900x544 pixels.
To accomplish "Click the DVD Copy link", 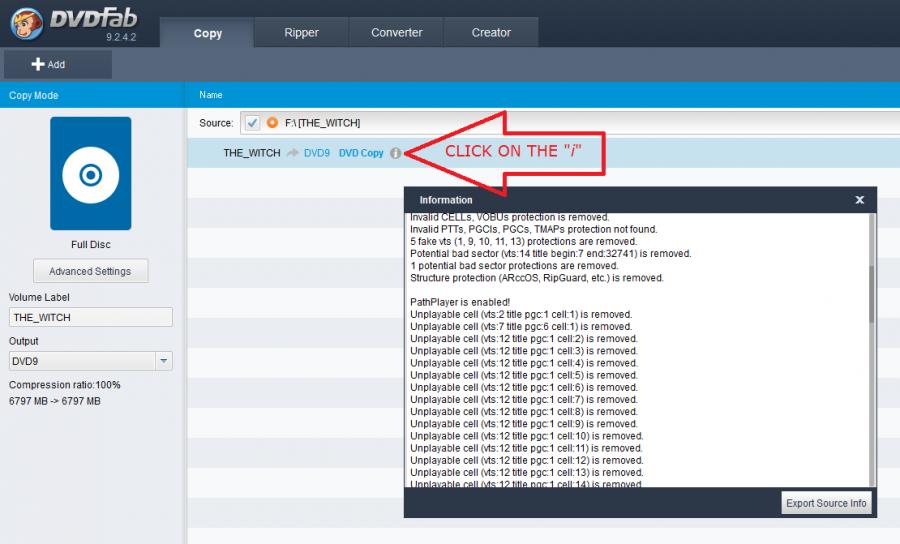I will (x=361, y=153).
